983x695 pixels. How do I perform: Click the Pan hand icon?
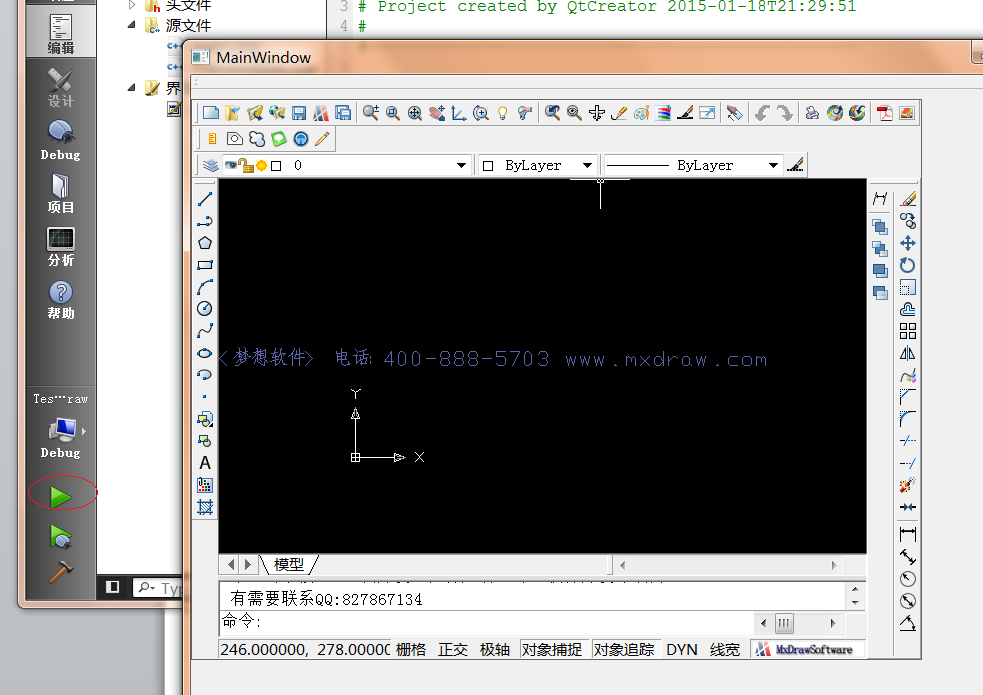coord(437,113)
